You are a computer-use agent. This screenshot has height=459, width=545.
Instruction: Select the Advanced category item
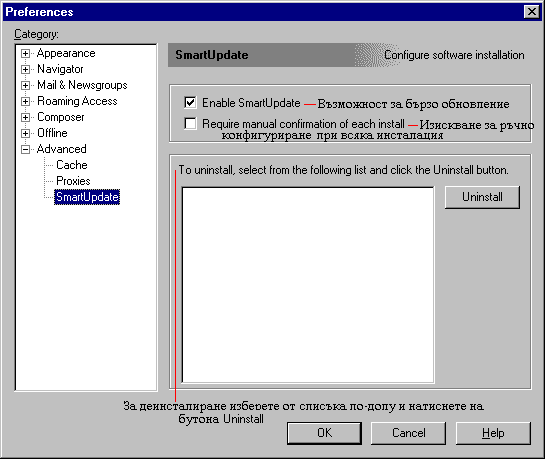[x=62, y=149]
